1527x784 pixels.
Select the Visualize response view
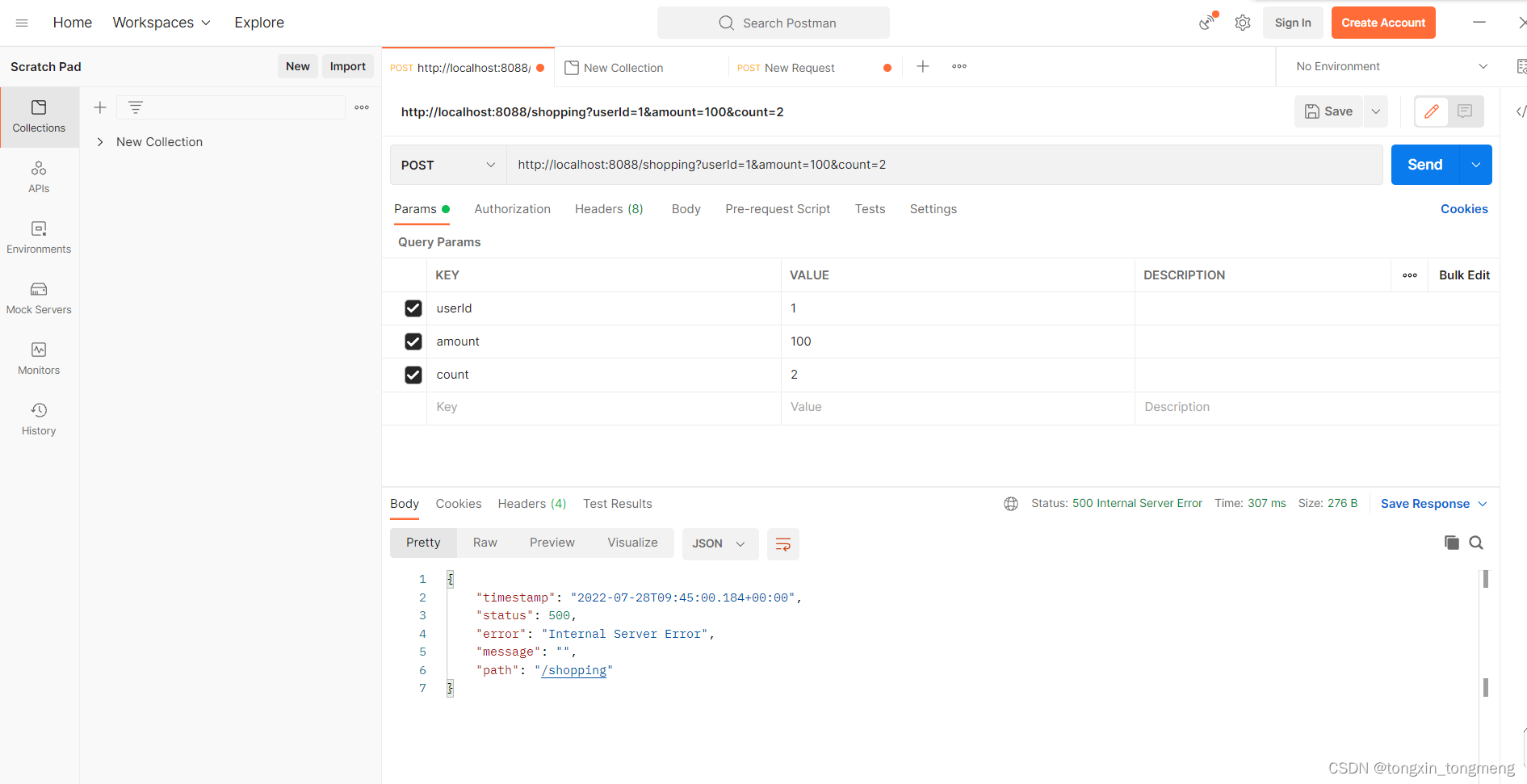point(633,543)
